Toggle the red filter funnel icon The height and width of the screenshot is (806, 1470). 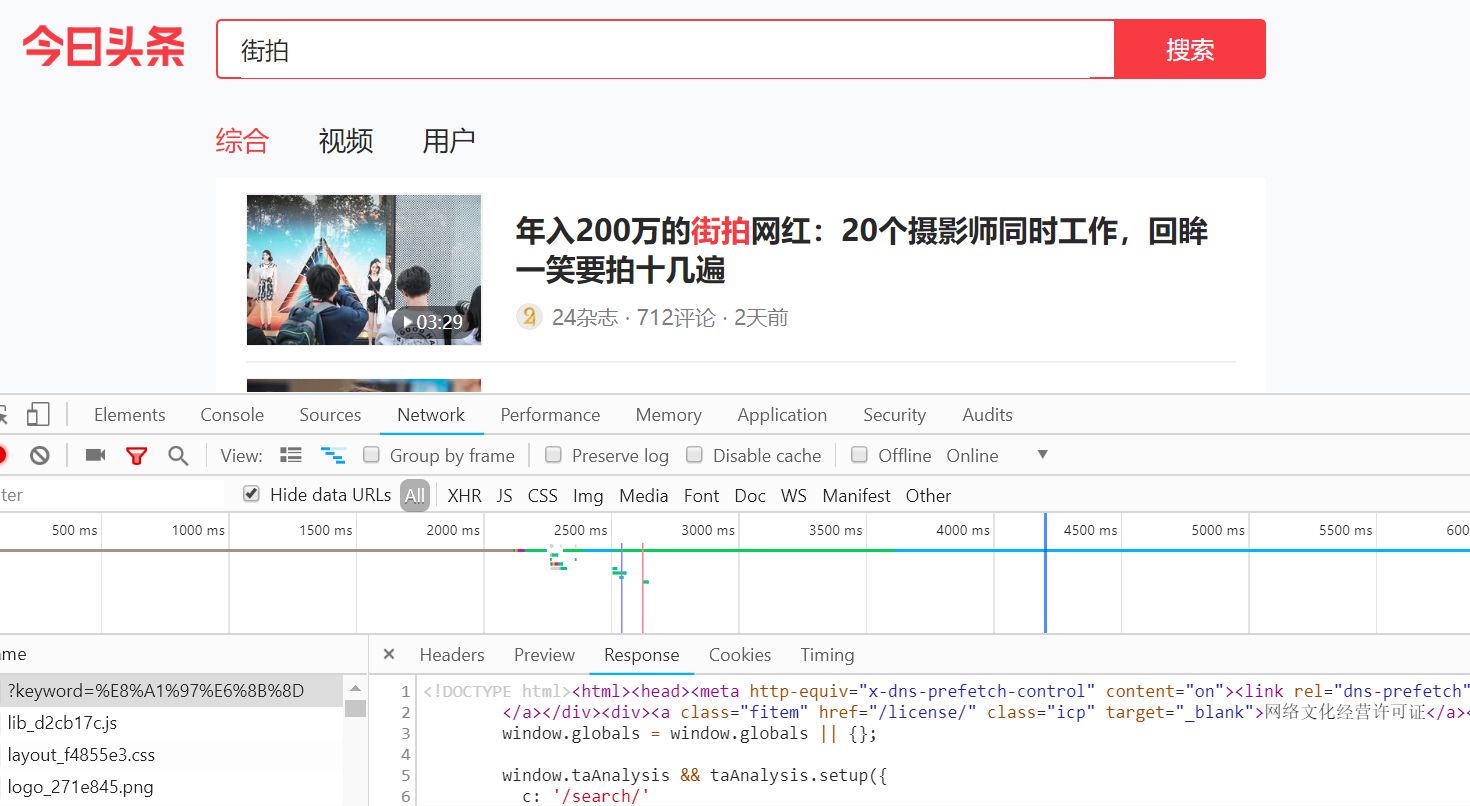(x=136, y=456)
